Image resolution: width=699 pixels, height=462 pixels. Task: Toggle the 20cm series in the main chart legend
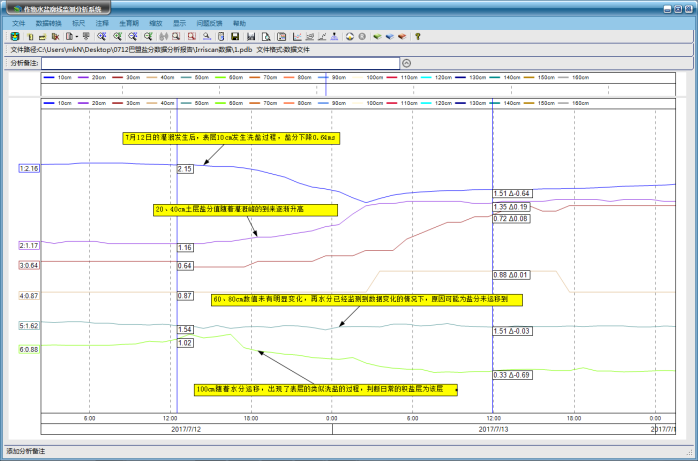92,103
